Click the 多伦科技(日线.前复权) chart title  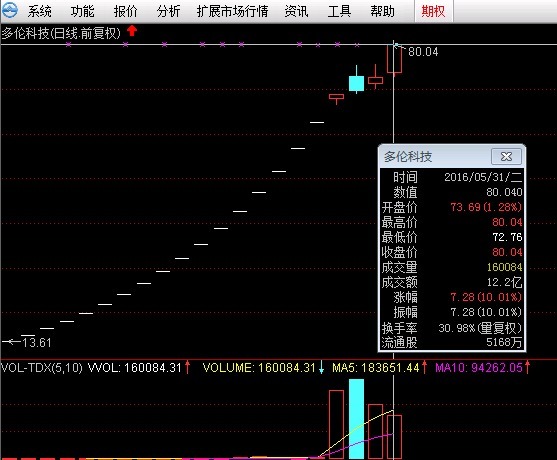(61, 33)
